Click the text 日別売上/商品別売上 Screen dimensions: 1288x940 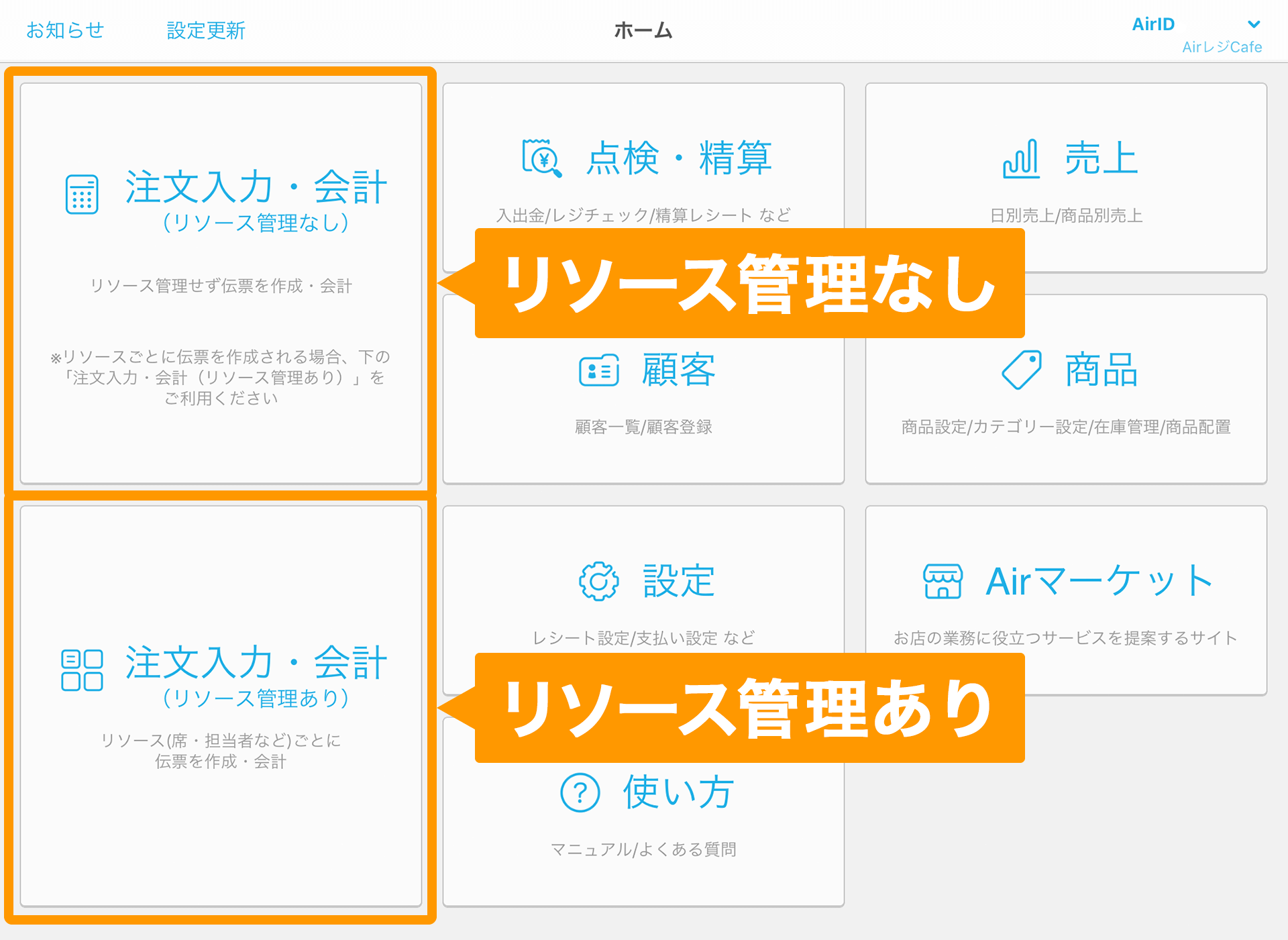(x=1066, y=215)
